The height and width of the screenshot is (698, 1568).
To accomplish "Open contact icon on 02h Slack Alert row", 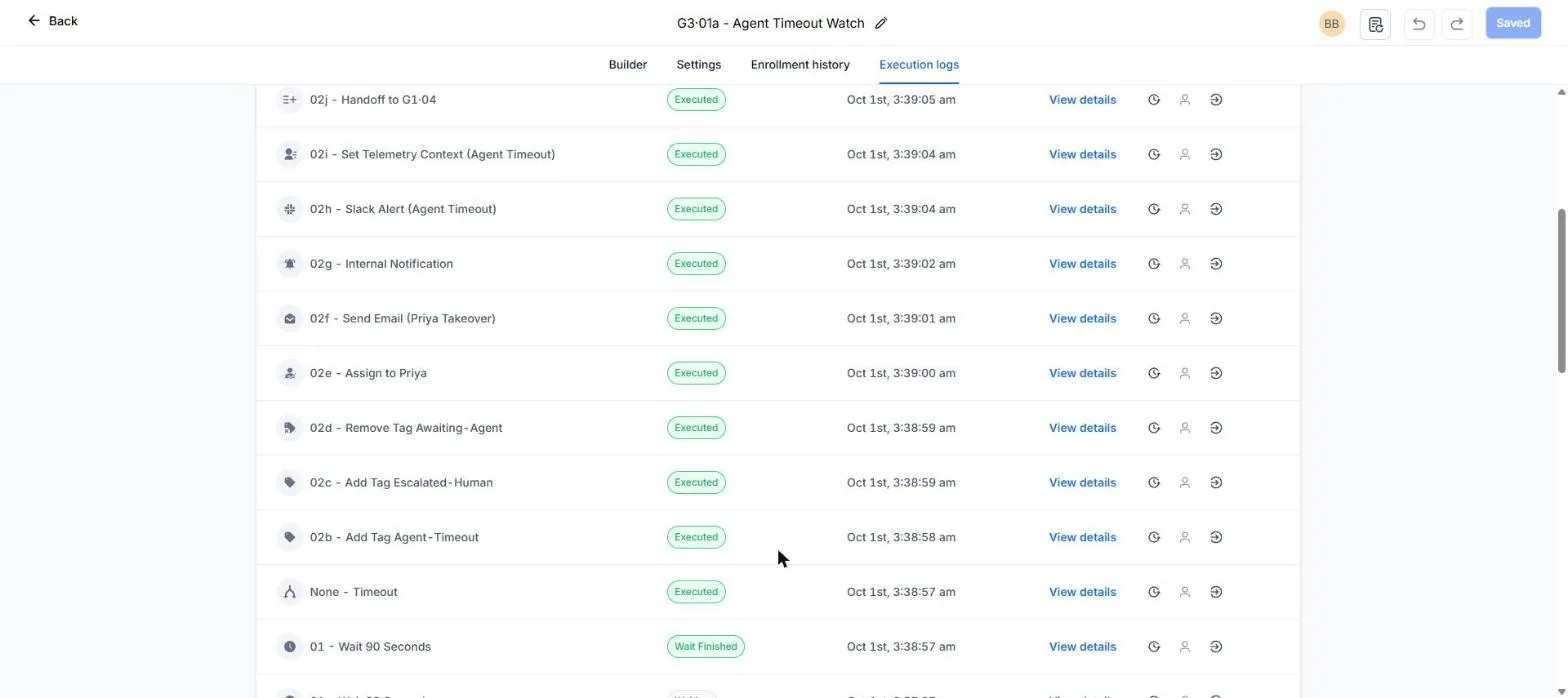I will tap(1185, 209).
